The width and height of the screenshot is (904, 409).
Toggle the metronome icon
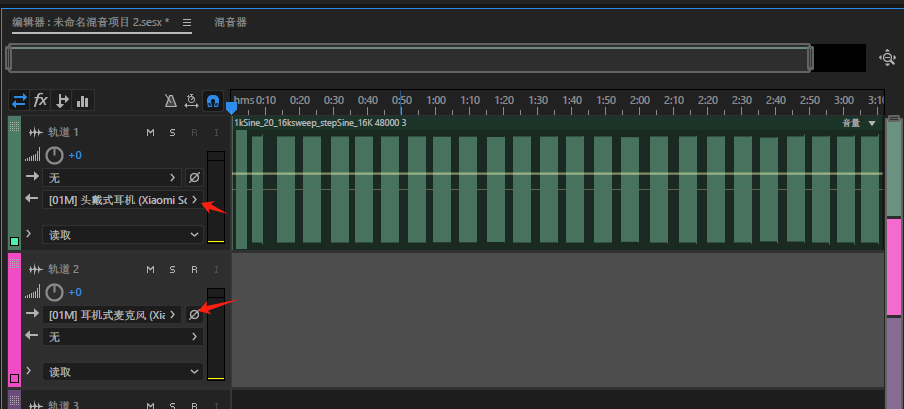171,102
